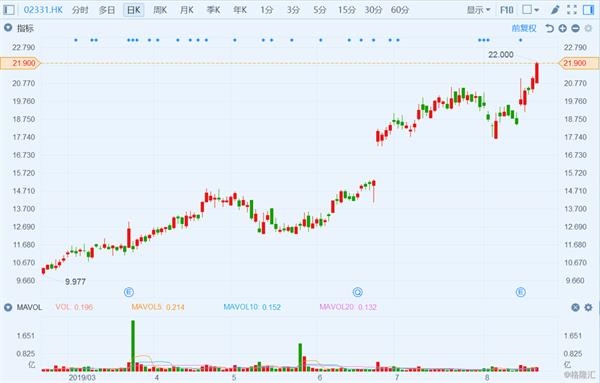Zoom out chart with minus icon
This screenshot has width=600, height=383.
coord(575,28)
